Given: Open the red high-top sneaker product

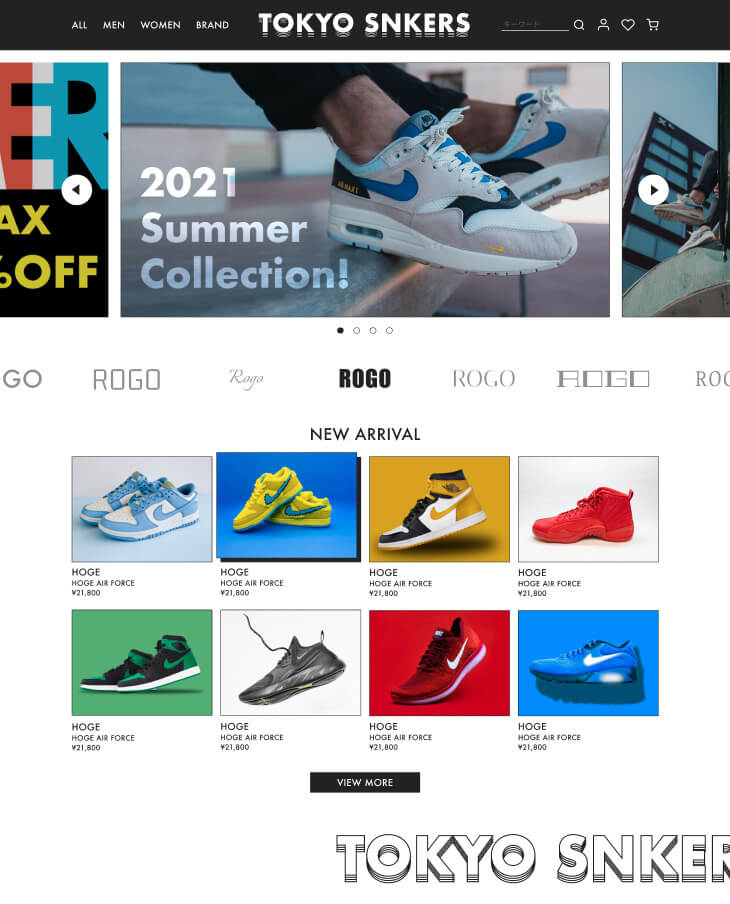Looking at the screenshot, I should 588,509.
